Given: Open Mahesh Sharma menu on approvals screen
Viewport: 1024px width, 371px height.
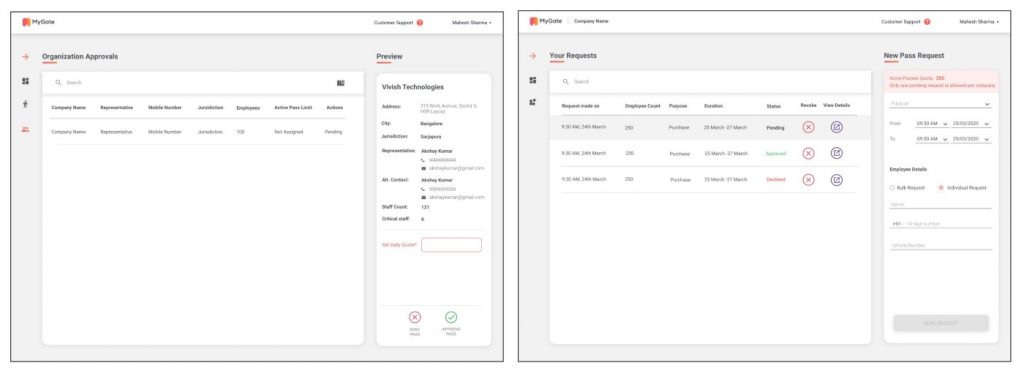Looking at the screenshot, I should tap(472, 23).
